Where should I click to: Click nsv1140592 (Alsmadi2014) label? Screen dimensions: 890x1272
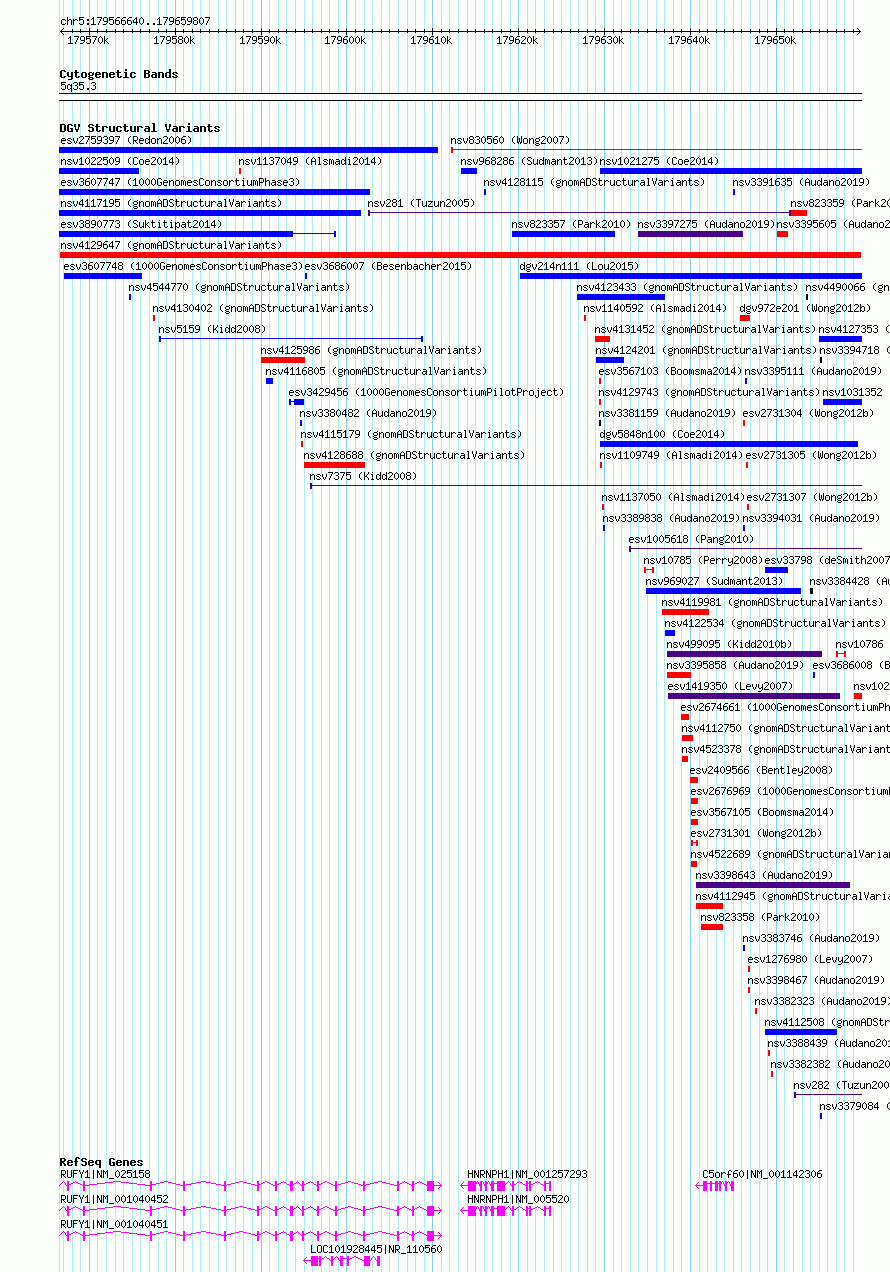pyautogui.click(x=656, y=308)
